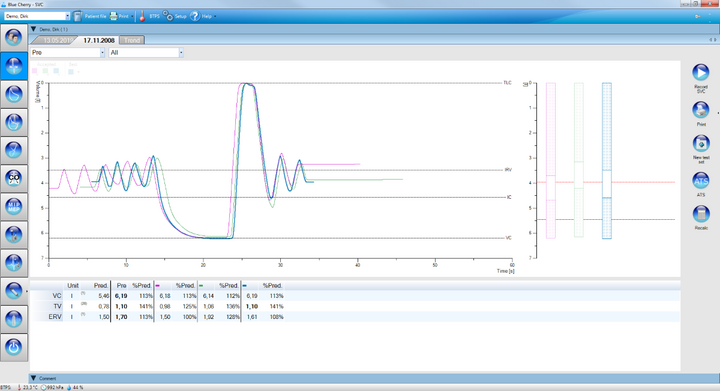This screenshot has height=391, width=720.
Task: Toggle the blue Best trial swatch
Action: click(x=71, y=71)
